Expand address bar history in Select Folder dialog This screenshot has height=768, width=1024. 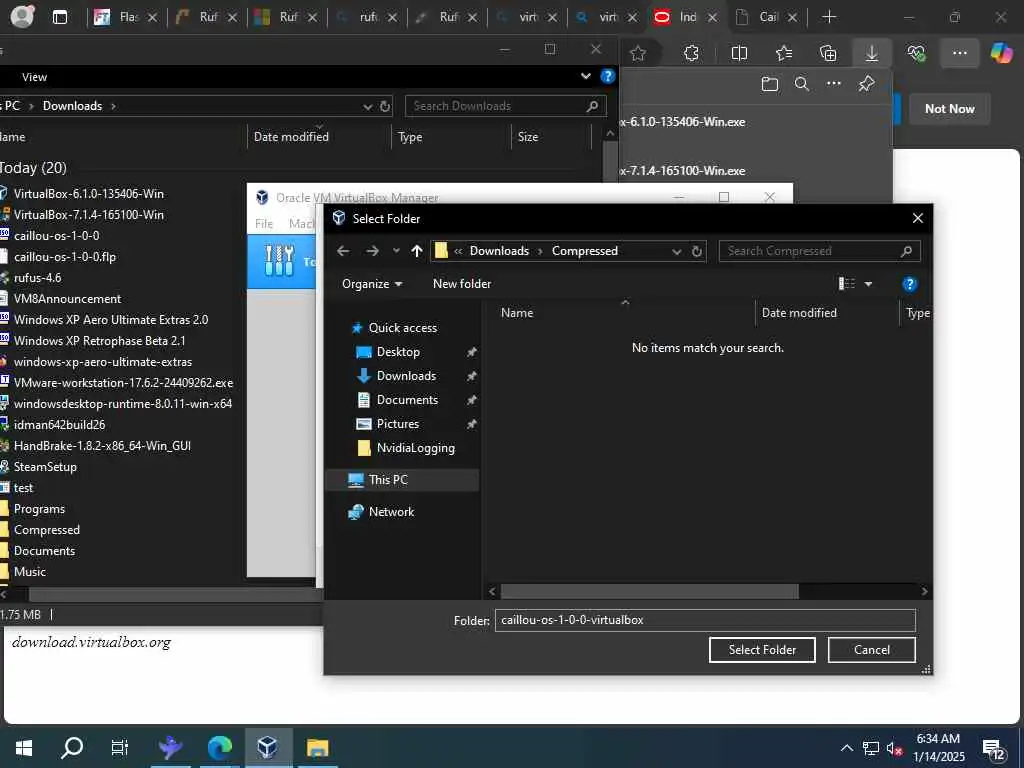tap(677, 251)
